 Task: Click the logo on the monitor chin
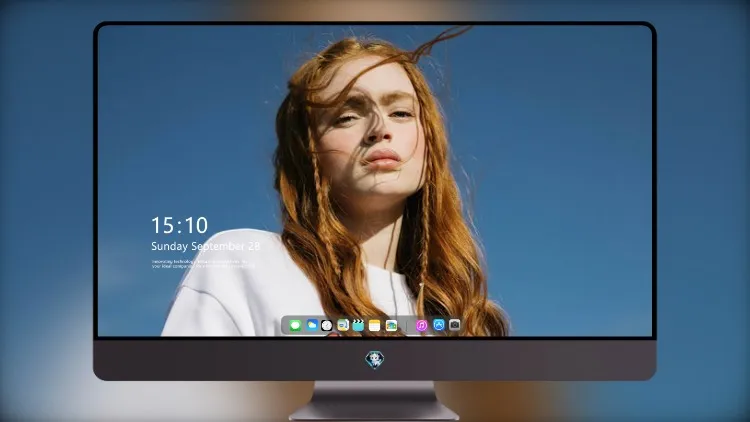[x=375, y=359]
